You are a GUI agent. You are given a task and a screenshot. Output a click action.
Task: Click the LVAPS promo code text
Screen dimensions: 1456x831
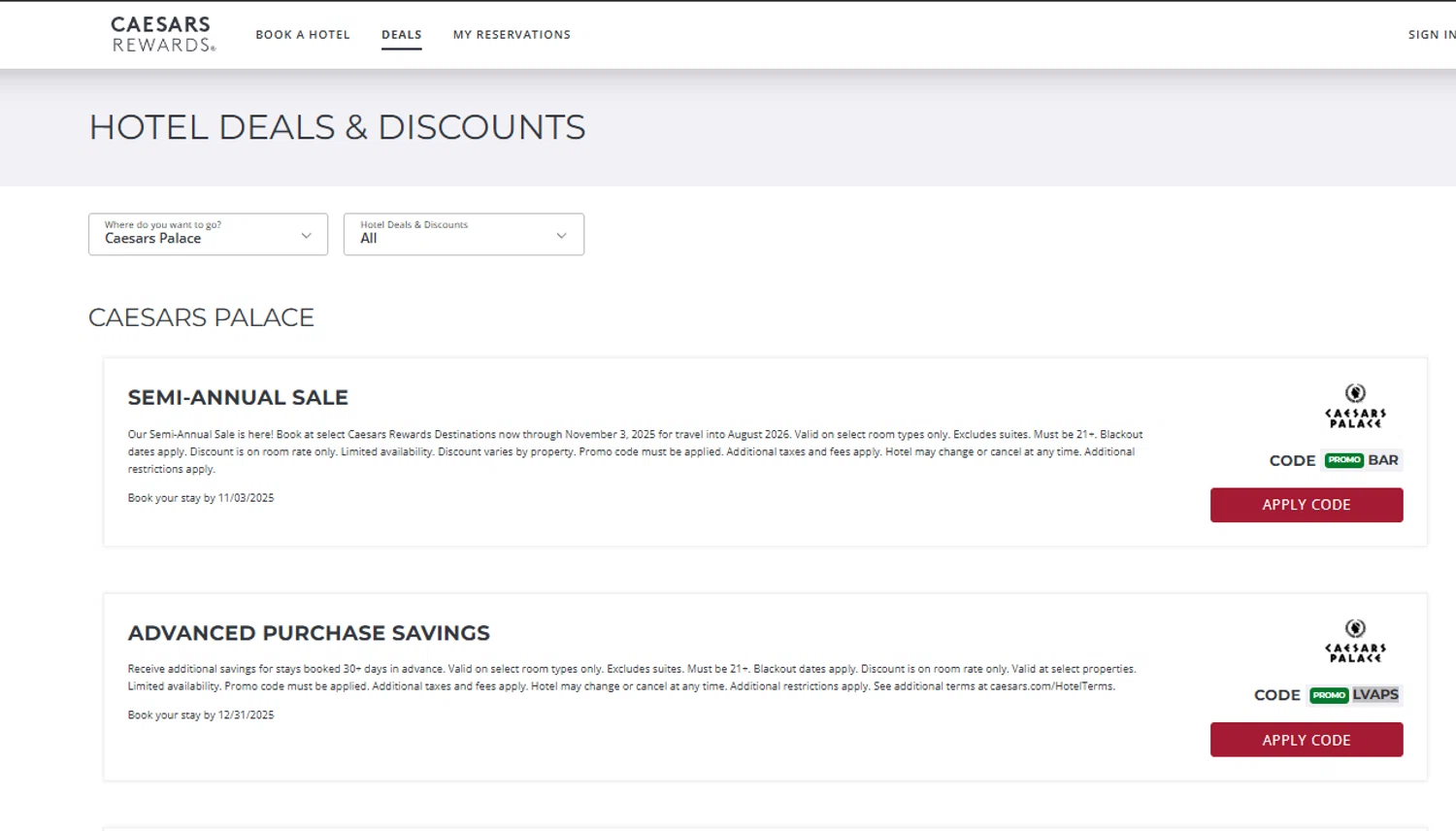click(1375, 695)
